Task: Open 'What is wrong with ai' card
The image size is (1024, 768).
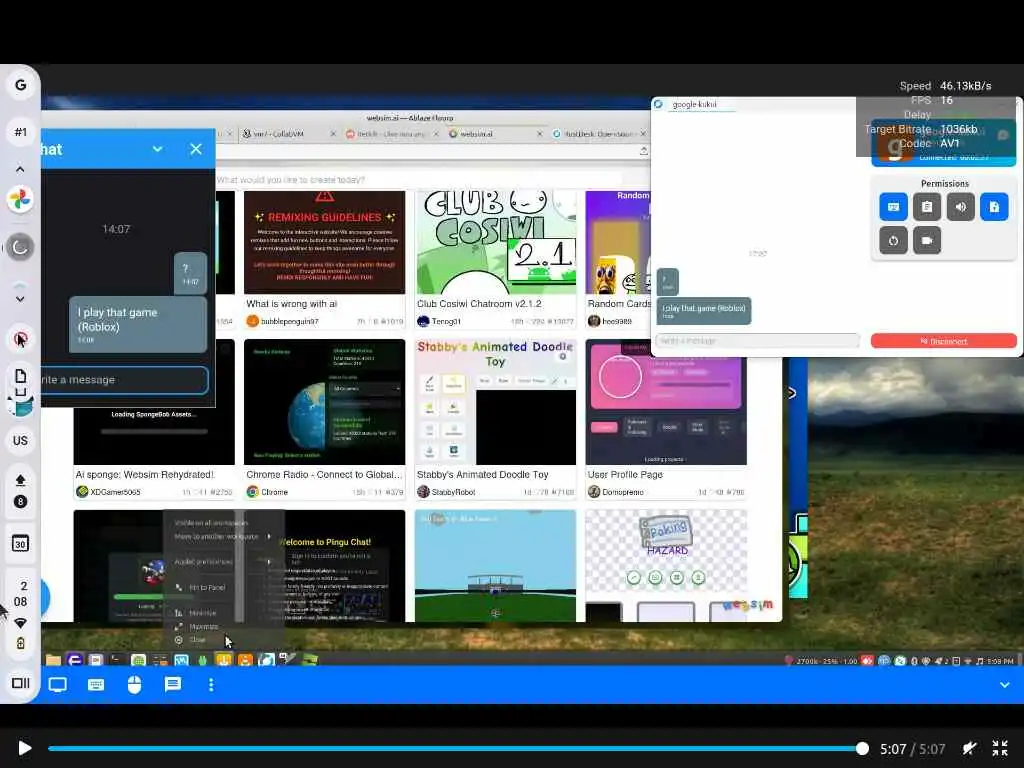Action: pos(325,259)
